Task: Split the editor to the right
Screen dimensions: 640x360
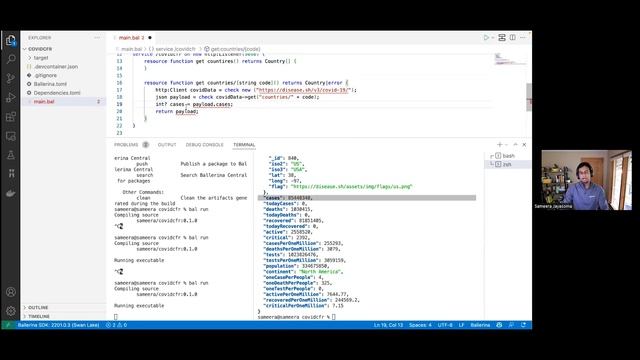Action: pyautogui.click(x=512, y=38)
